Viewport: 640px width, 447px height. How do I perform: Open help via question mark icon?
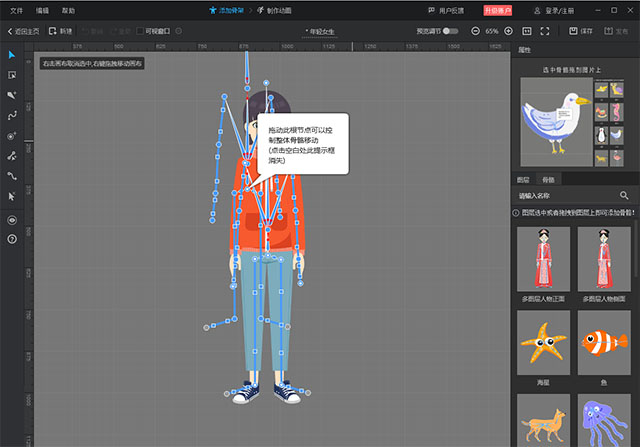pyautogui.click(x=12, y=239)
